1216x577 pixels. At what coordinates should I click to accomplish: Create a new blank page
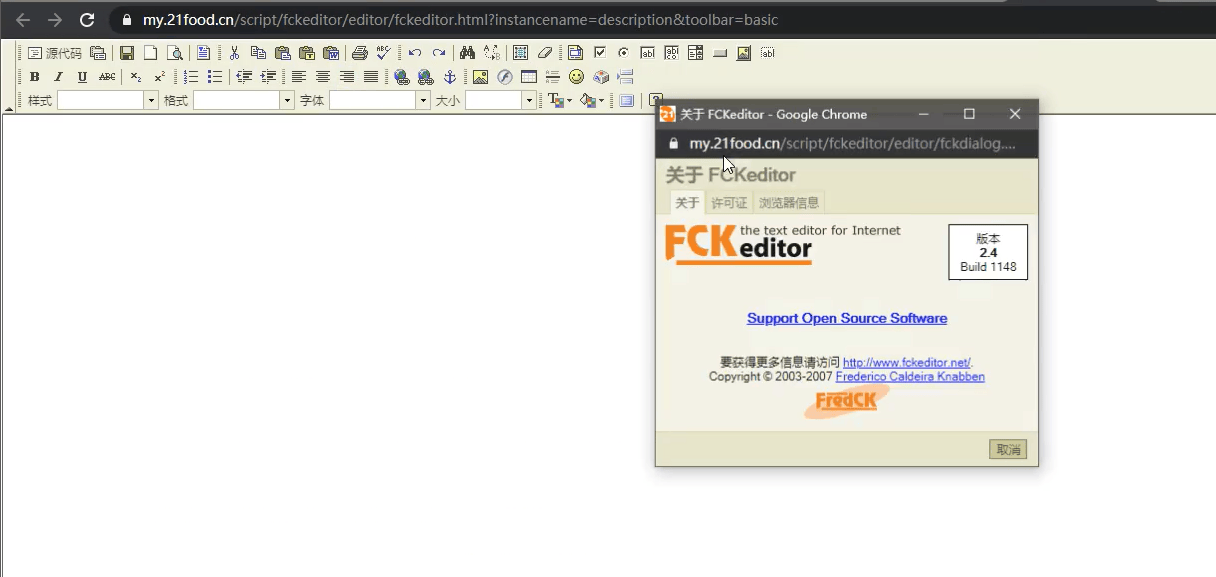151,53
